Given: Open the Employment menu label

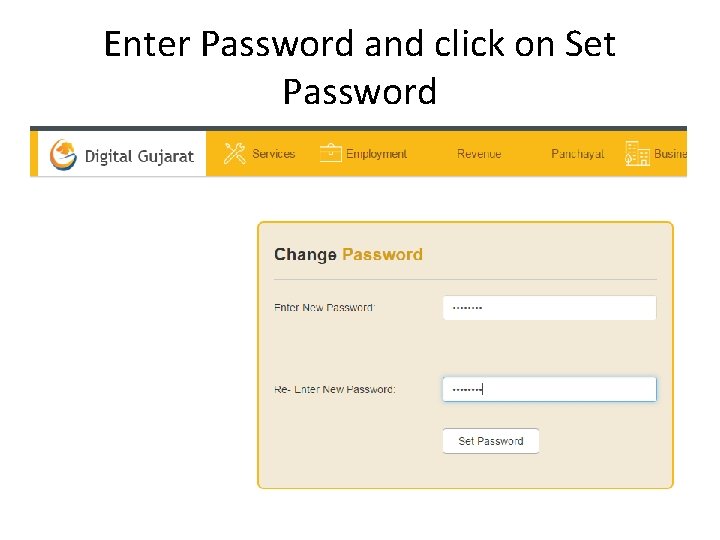Looking at the screenshot, I should pos(377,154).
